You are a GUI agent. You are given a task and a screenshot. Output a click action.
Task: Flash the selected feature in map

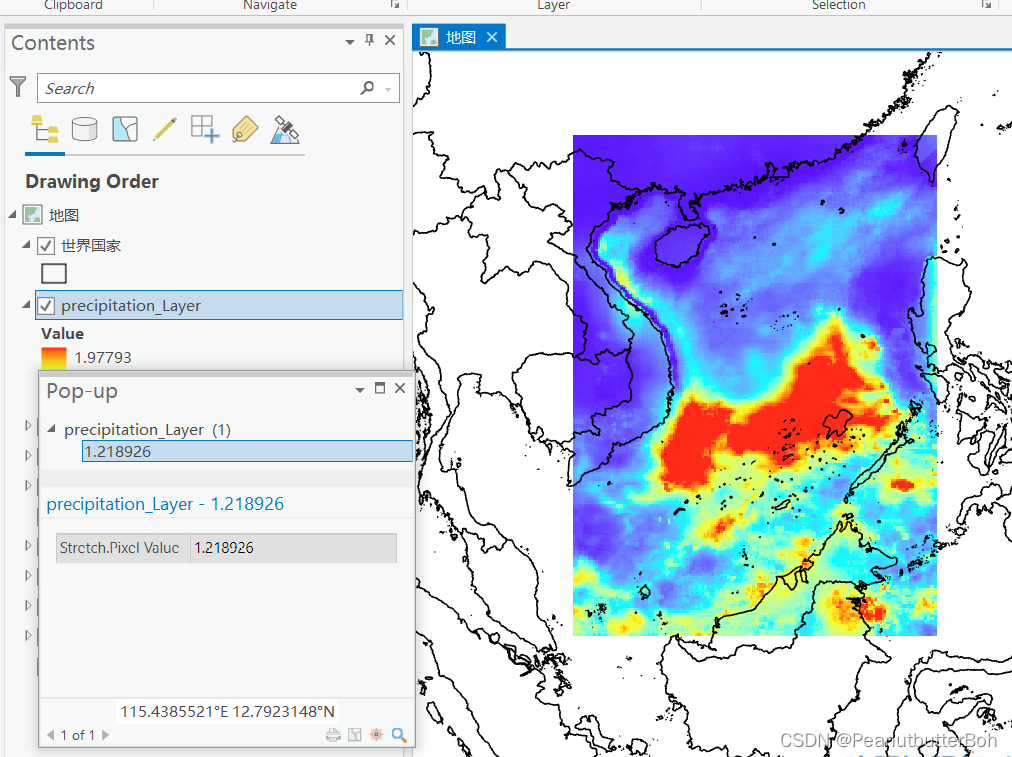point(375,734)
